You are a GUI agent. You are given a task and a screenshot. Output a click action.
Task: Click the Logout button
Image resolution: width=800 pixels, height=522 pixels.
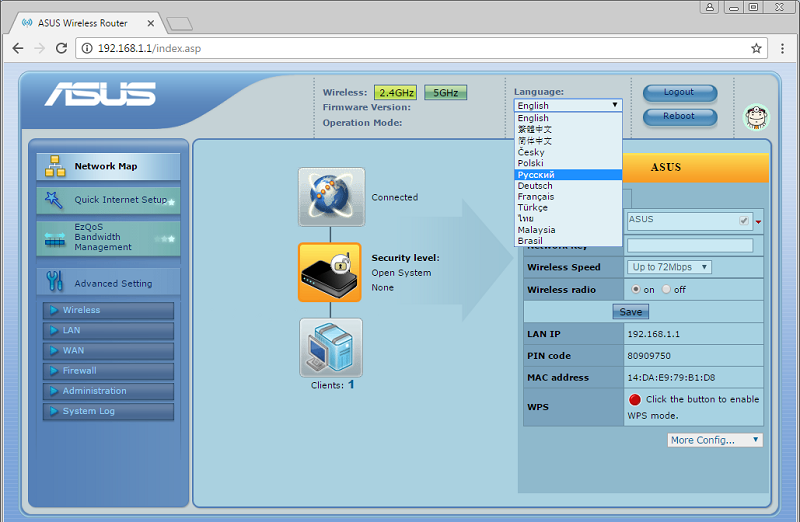(x=680, y=93)
